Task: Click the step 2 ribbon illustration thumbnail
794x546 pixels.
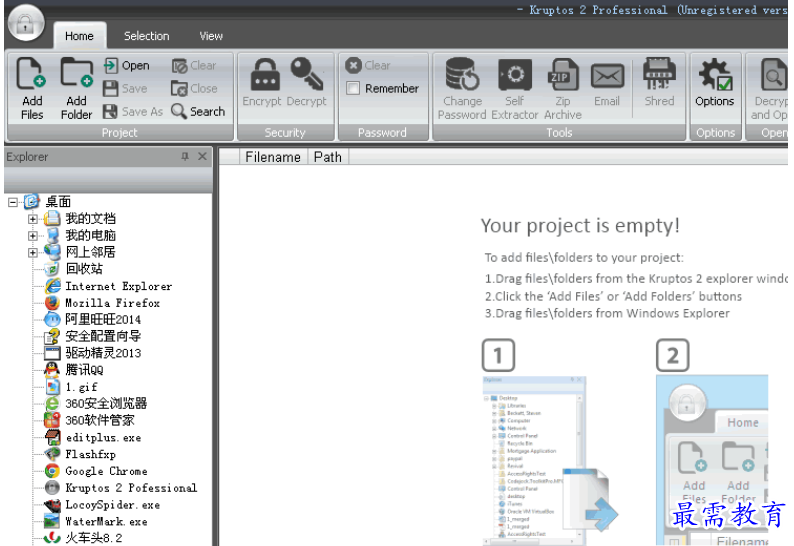Action: coord(712,460)
